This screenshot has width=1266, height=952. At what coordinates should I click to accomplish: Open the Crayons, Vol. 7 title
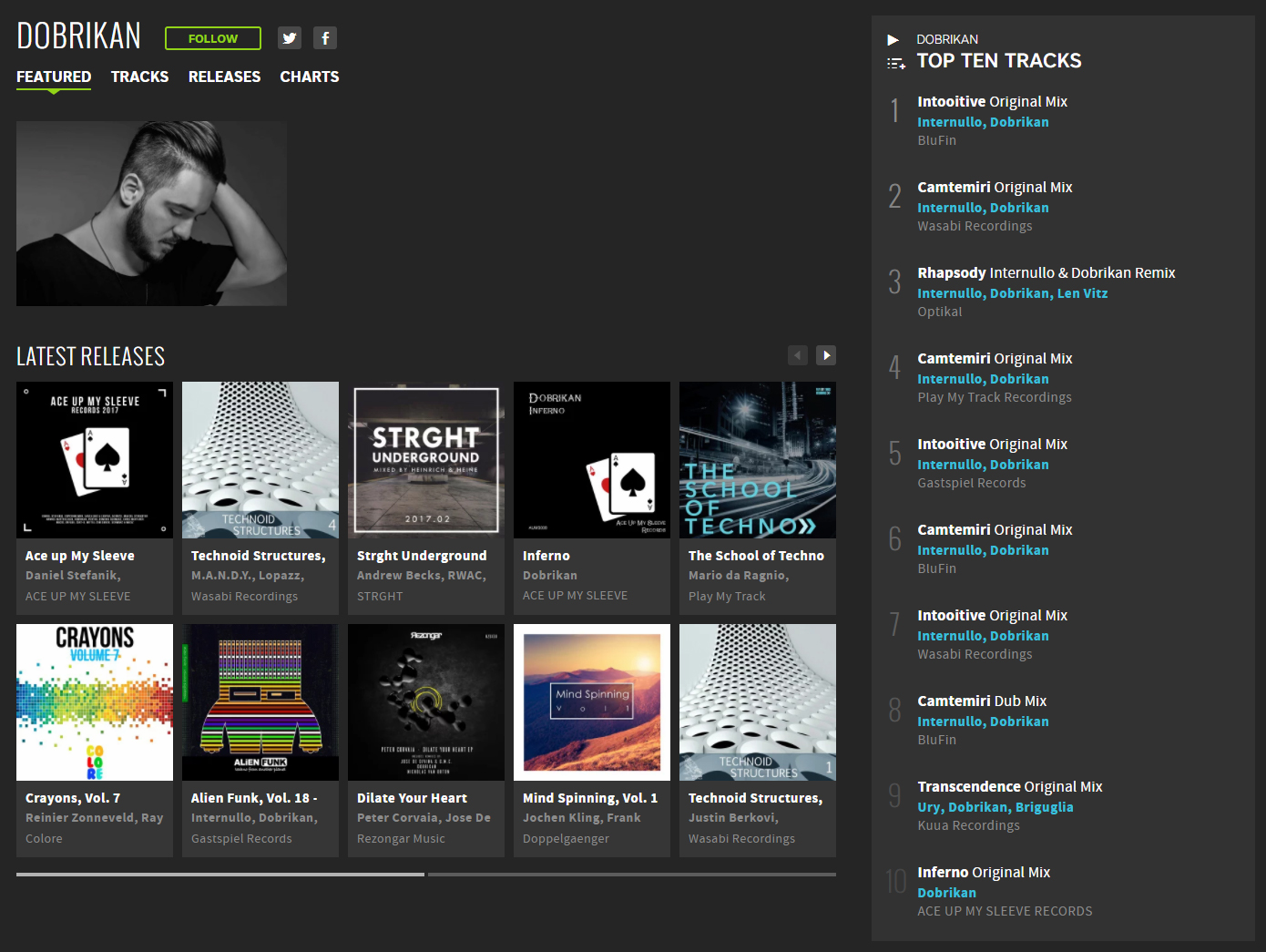coord(73,798)
